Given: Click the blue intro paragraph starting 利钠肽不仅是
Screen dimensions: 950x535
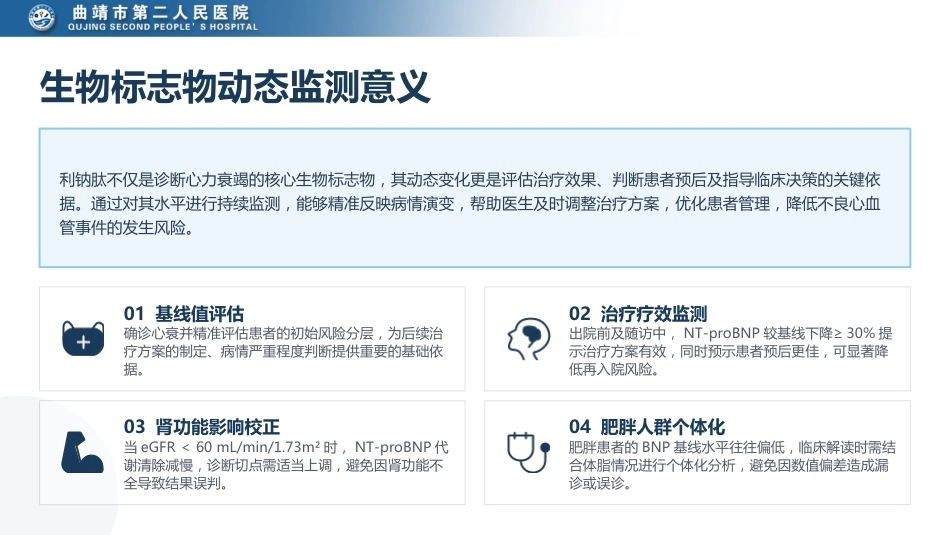Looking at the screenshot, I should tap(470, 204).
